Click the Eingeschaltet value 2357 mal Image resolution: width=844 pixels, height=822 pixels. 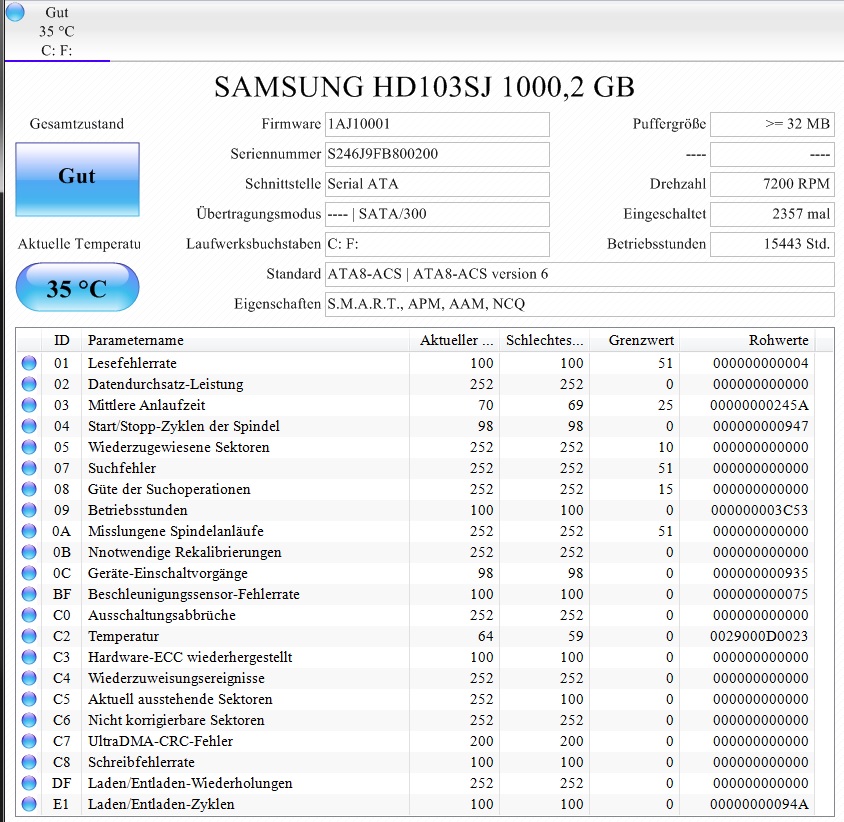(x=772, y=214)
